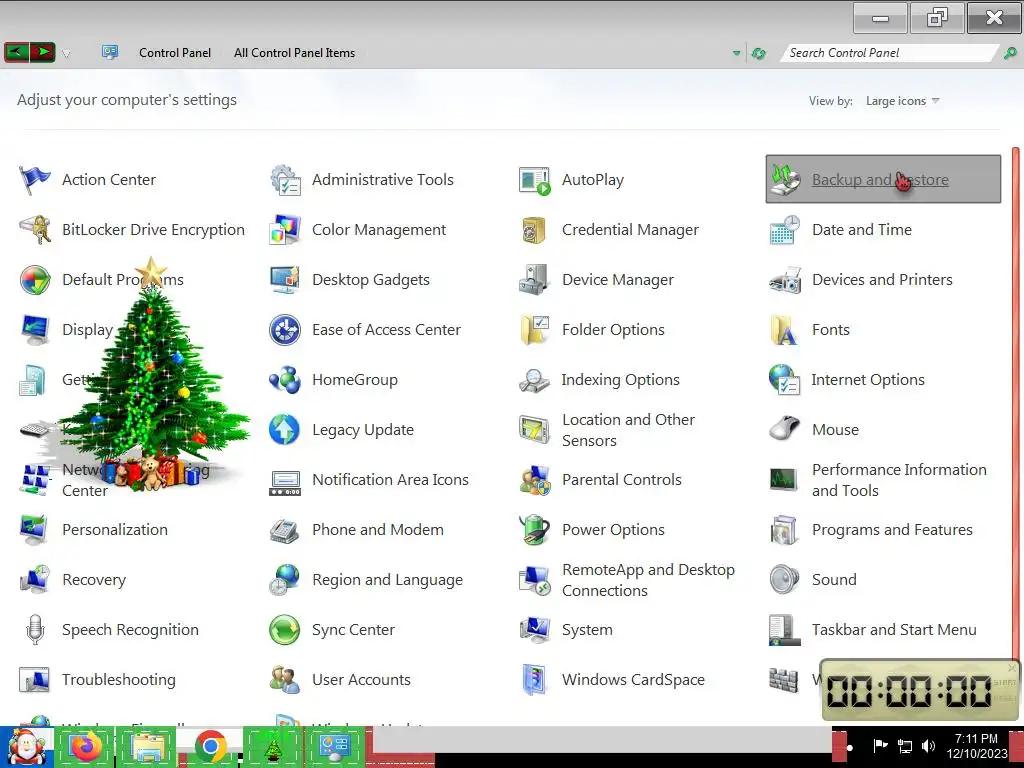Open the HomeGroup spheres icon
Viewport: 1024px width, 768px height.
tap(285, 380)
